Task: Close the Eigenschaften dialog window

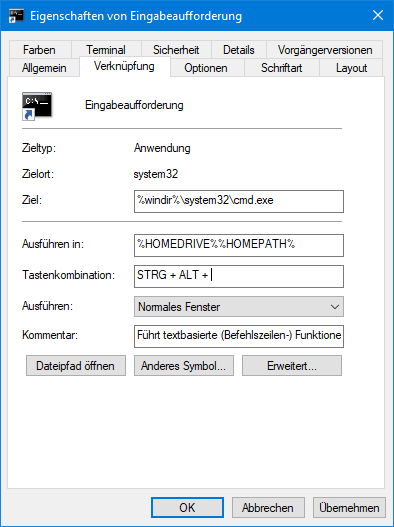Action: (x=378, y=15)
